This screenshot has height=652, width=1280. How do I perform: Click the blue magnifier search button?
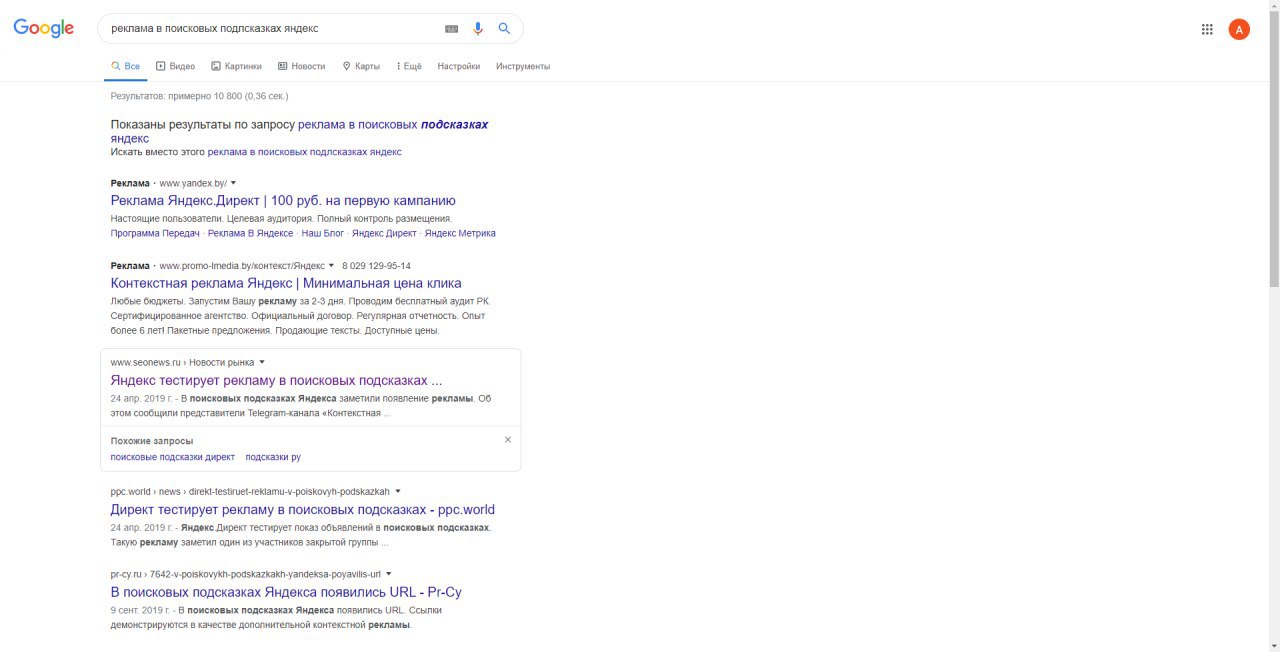(504, 29)
